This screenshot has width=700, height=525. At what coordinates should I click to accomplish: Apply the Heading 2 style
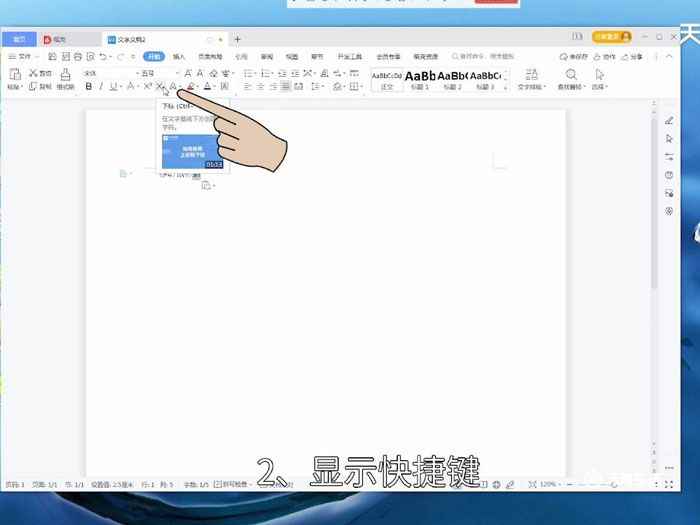[x=452, y=81]
